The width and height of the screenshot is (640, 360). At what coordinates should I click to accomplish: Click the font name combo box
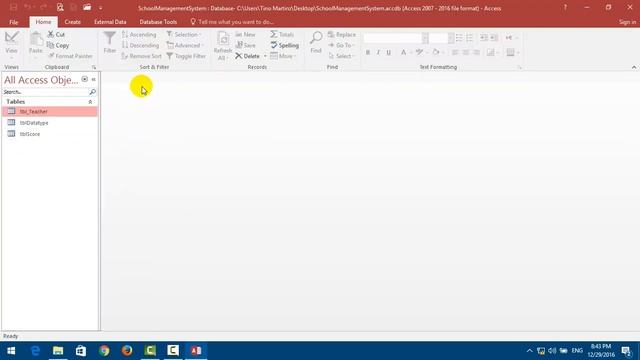pos(396,38)
